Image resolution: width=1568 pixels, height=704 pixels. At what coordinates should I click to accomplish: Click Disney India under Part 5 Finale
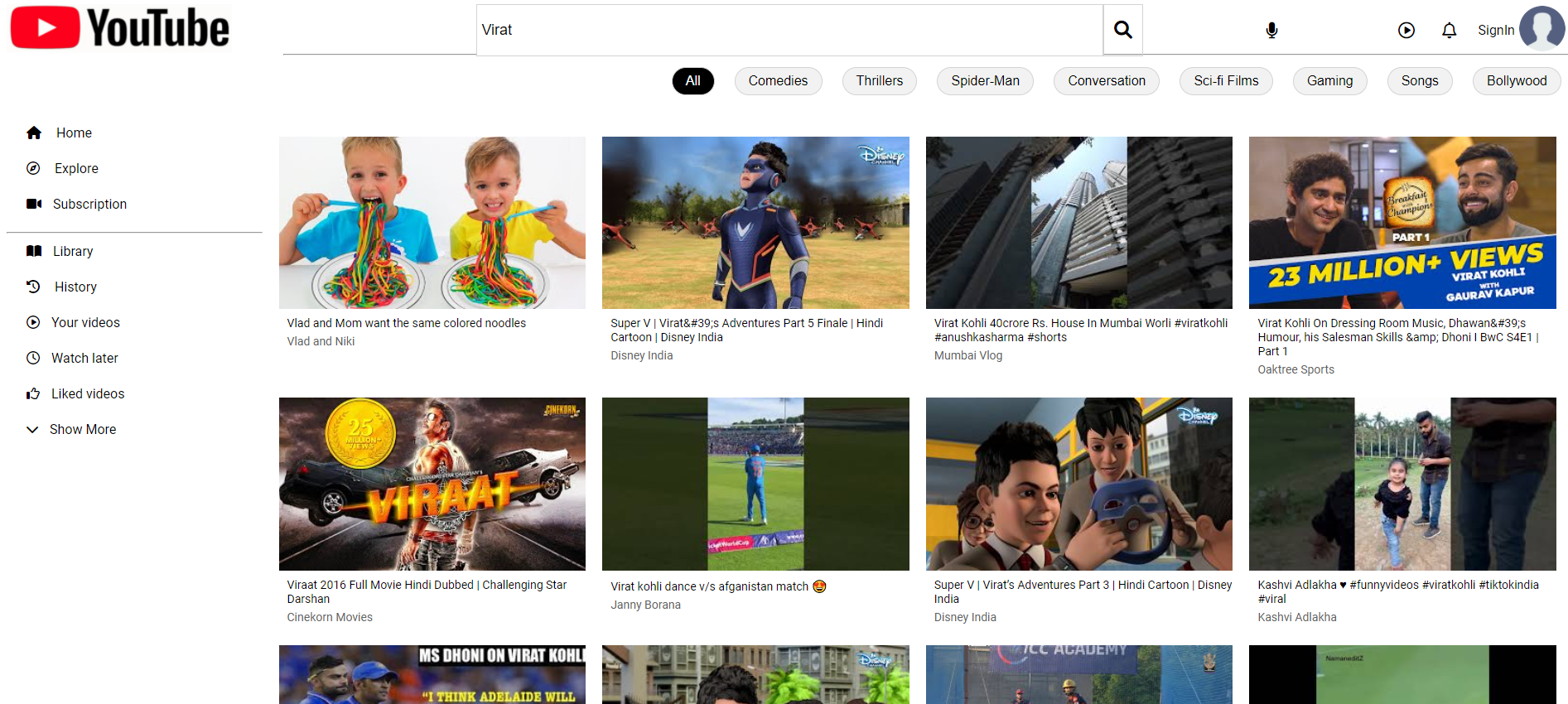coord(641,355)
